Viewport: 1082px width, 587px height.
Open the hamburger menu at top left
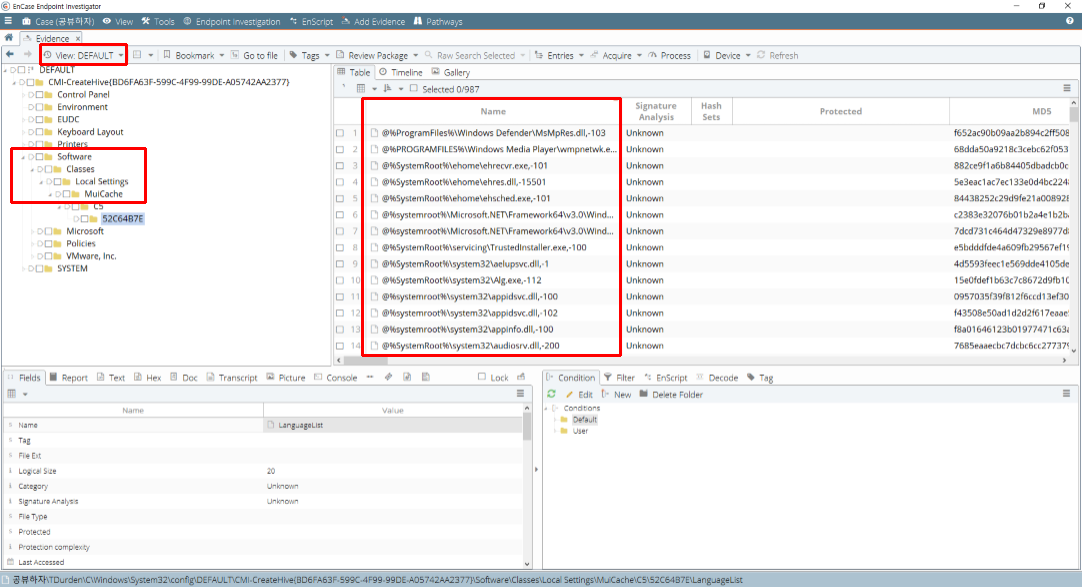(7, 21)
